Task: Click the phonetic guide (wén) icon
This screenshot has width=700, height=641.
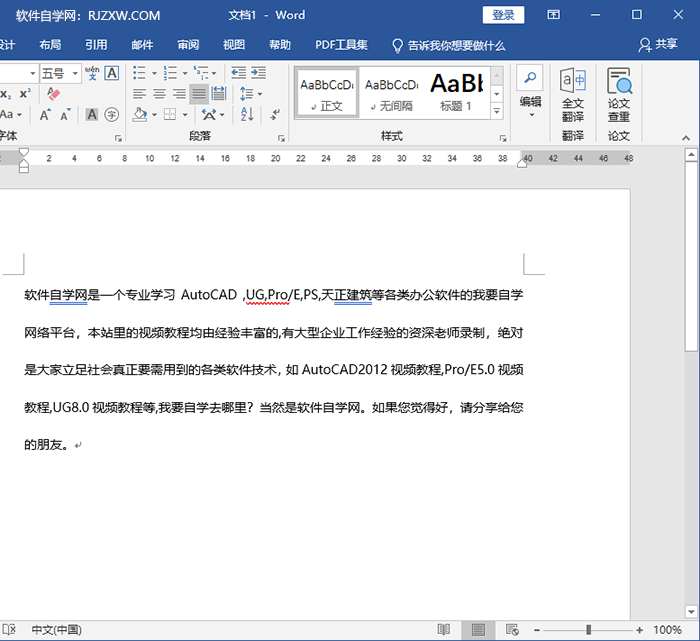Action: pyautogui.click(x=92, y=73)
